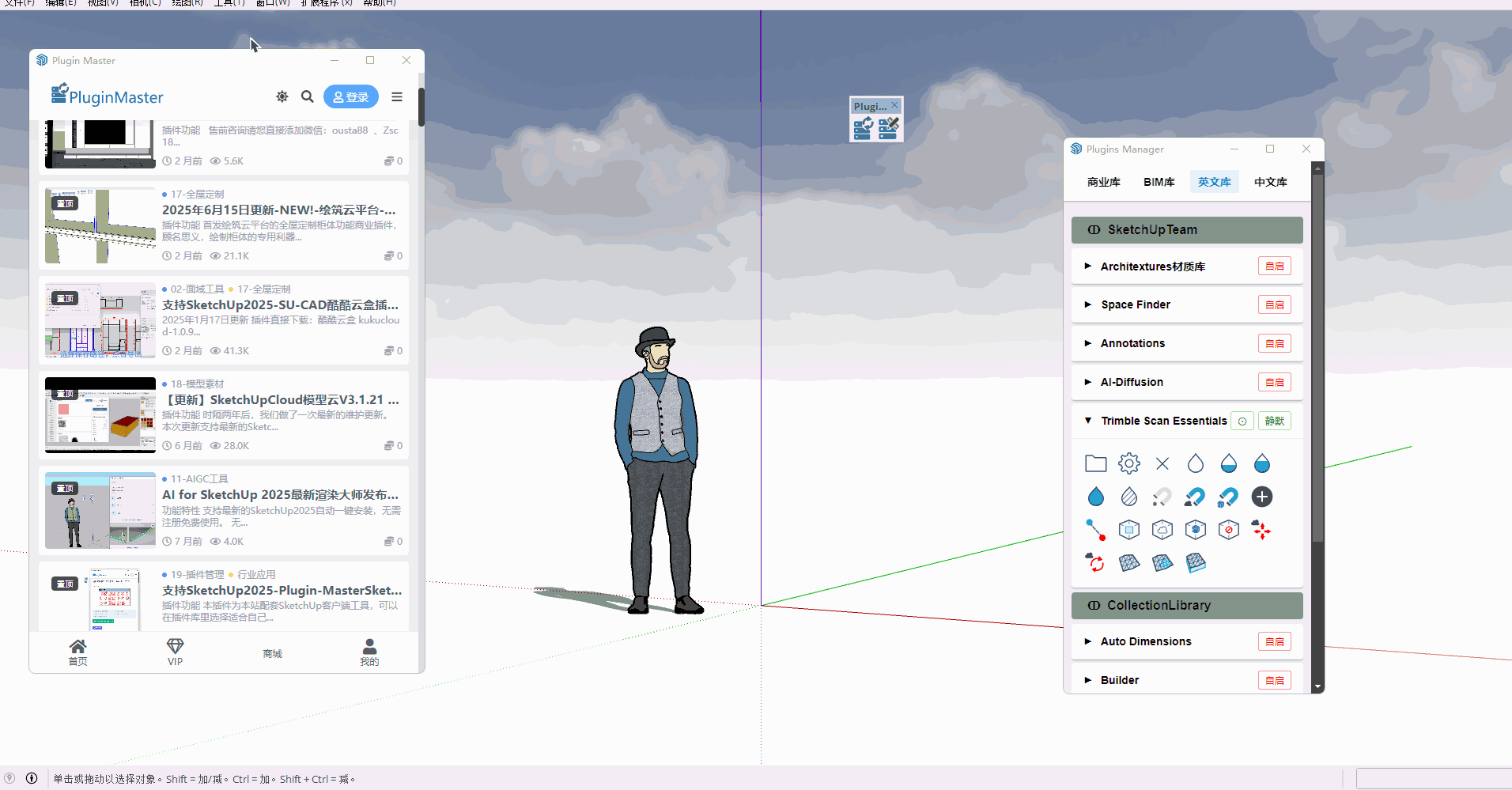Switch to the BIM库 tab

point(1159,182)
